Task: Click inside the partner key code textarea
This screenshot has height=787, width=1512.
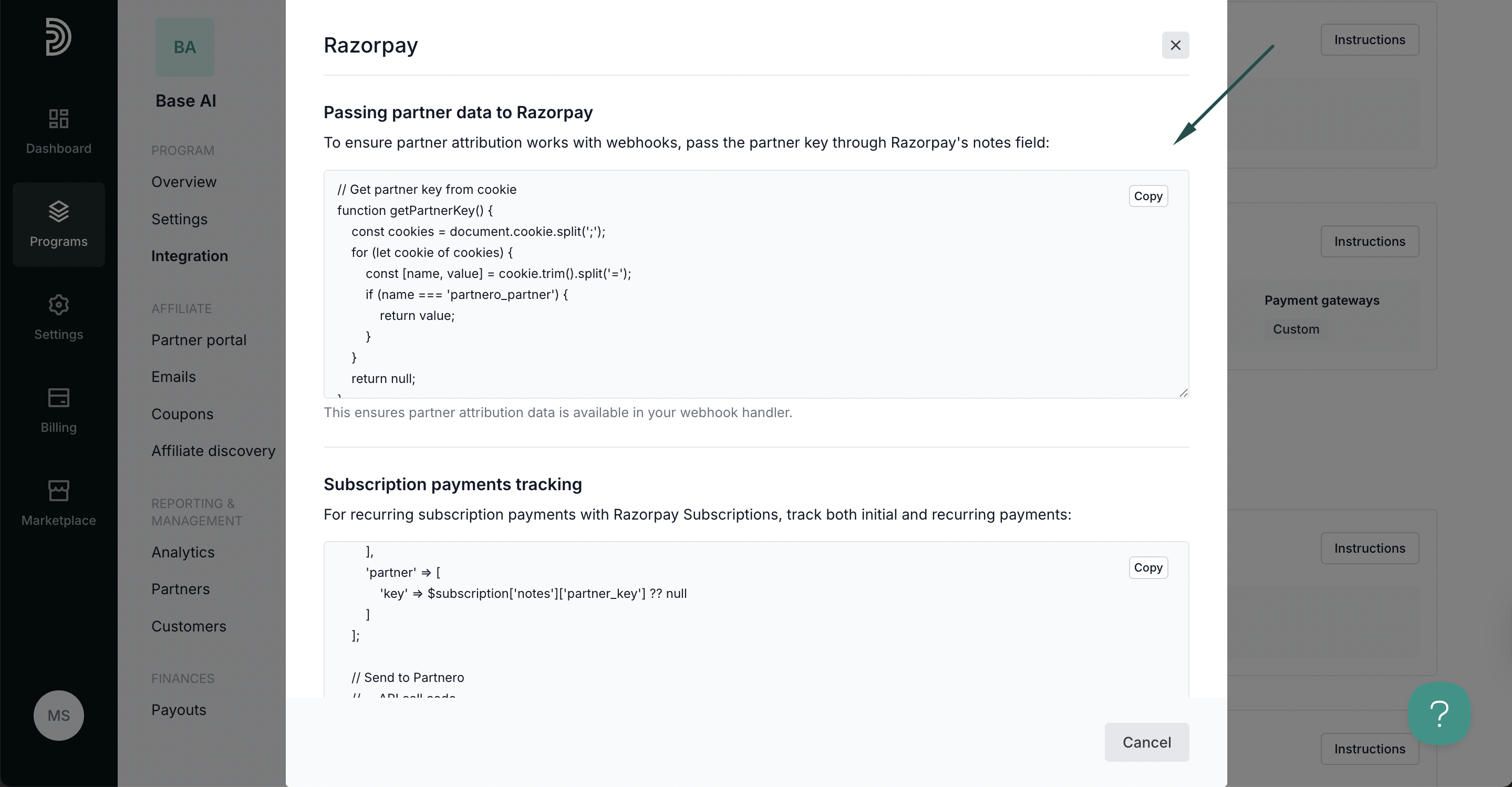Action: [x=756, y=284]
